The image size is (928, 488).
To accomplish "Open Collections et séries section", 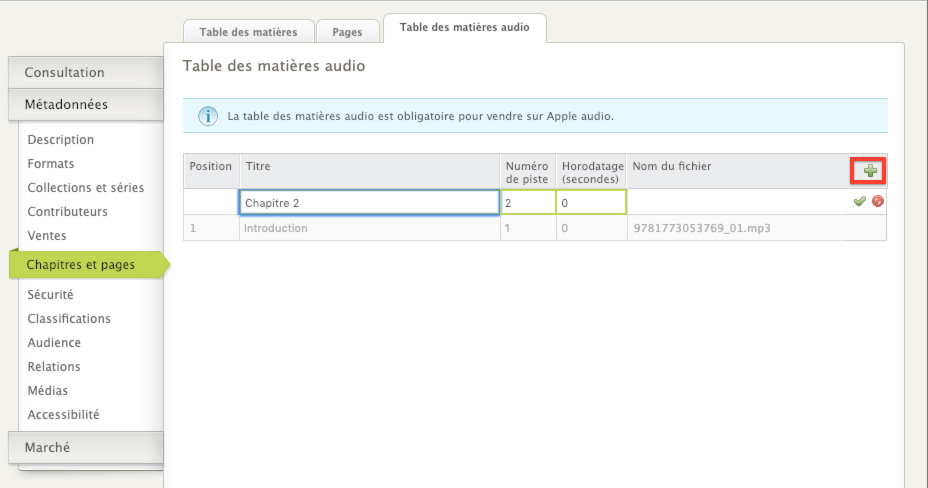I will pos(86,188).
